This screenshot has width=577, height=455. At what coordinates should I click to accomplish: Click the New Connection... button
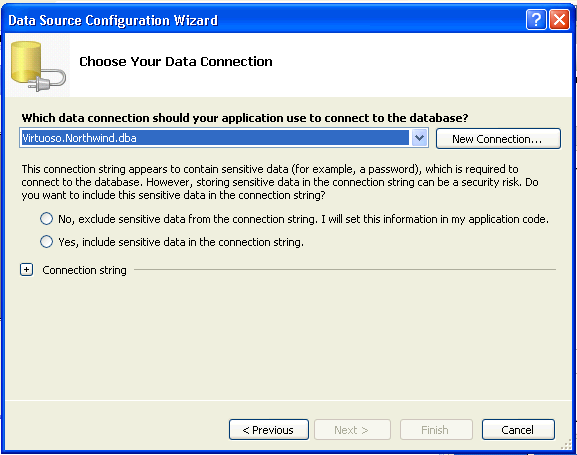tap(498, 139)
